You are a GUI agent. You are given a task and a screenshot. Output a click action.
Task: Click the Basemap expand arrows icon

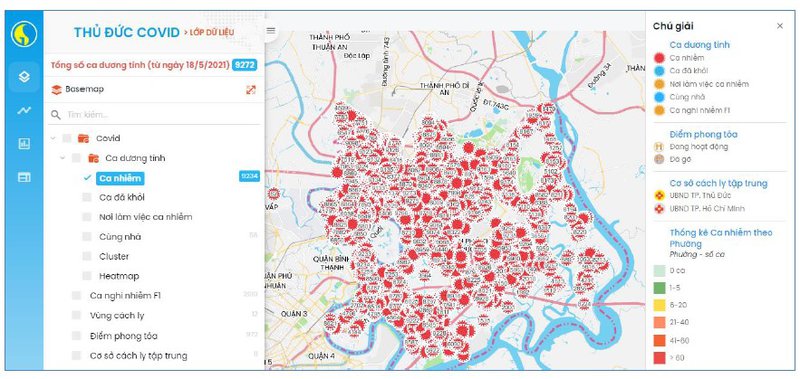251,90
